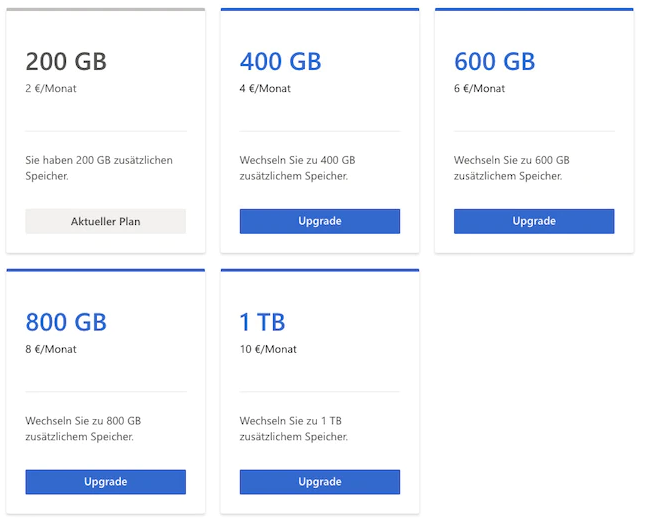This screenshot has width=654, height=526.
Task: Click the 2 €/Monat price text
Action: pos(51,88)
